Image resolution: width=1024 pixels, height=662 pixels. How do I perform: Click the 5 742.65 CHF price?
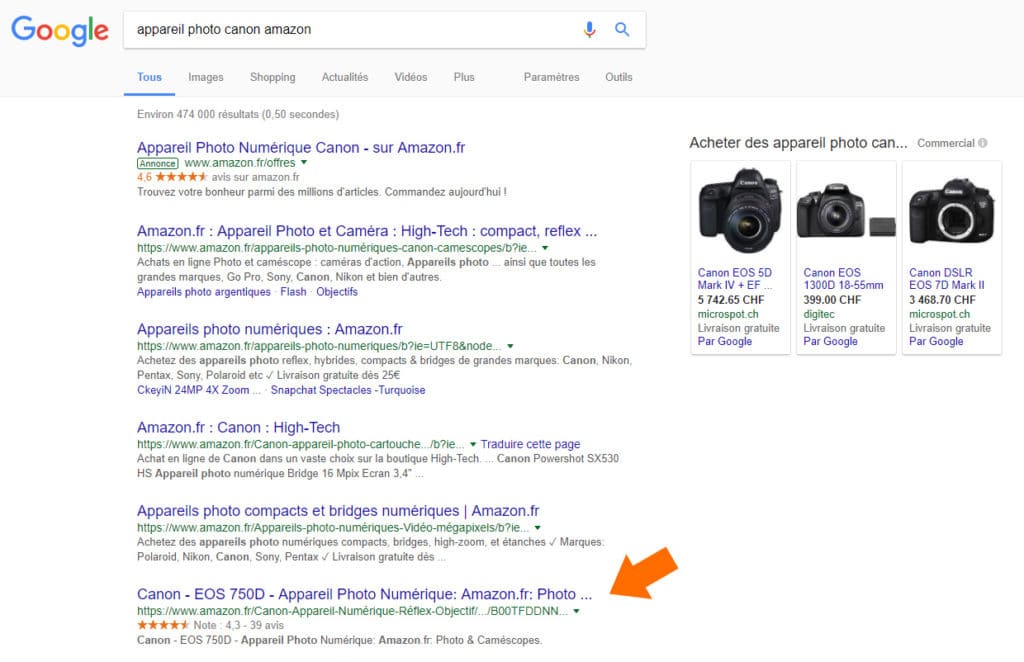[x=731, y=300]
